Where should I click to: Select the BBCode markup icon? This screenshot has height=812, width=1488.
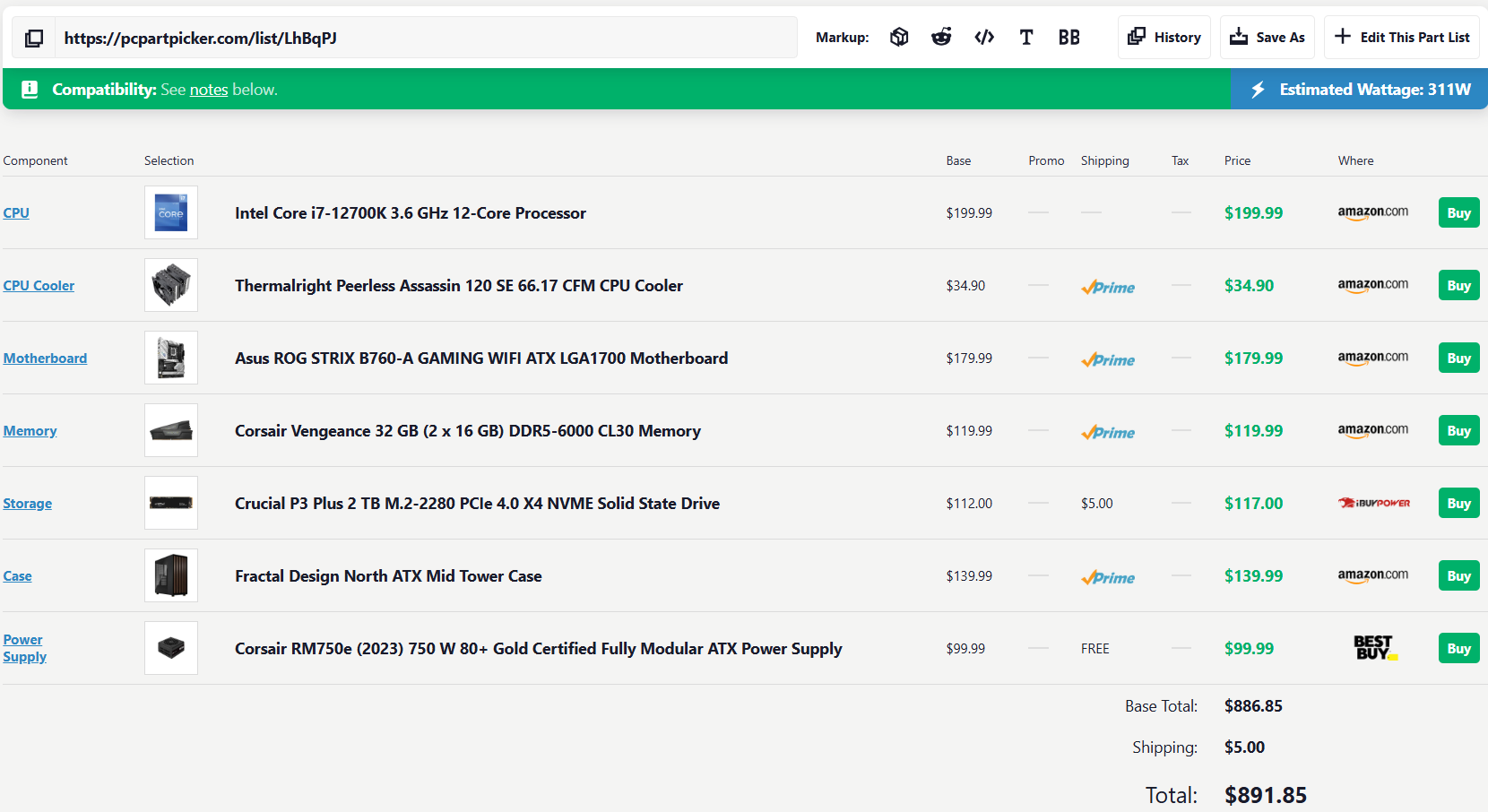pyautogui.click(x=1068, y=37)
